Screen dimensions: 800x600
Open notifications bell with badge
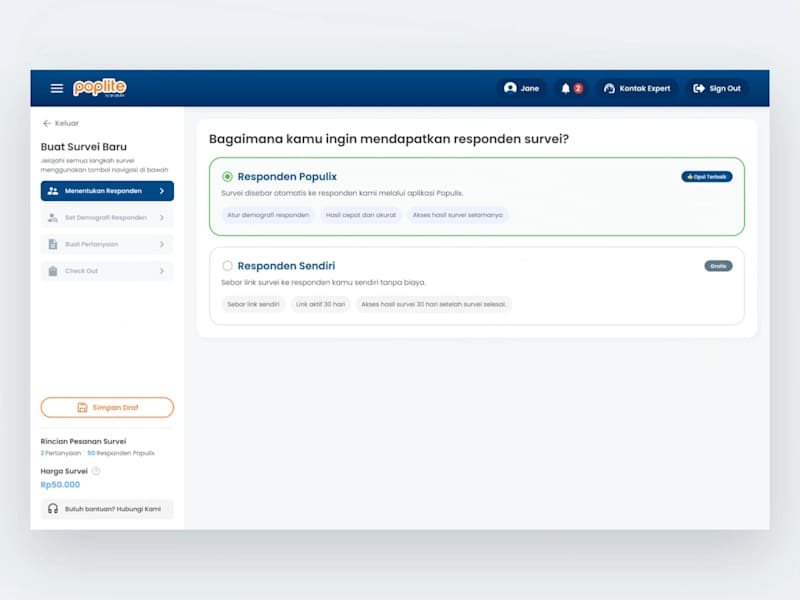tap(571, 88)
